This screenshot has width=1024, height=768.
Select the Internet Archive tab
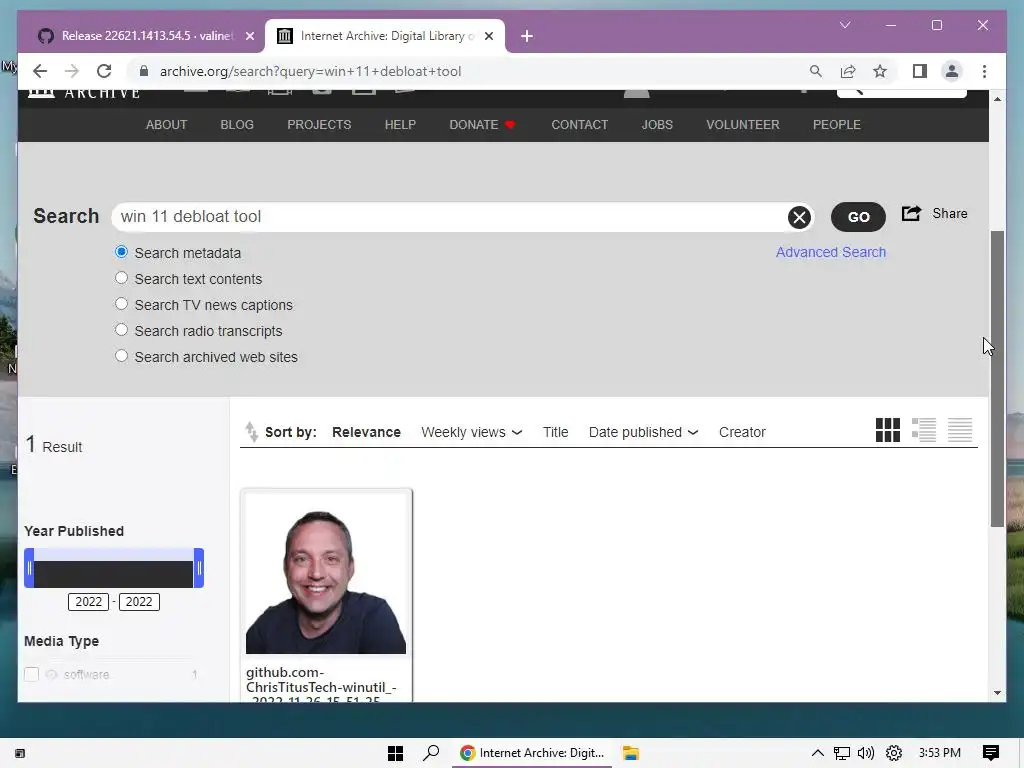point(384,36)
